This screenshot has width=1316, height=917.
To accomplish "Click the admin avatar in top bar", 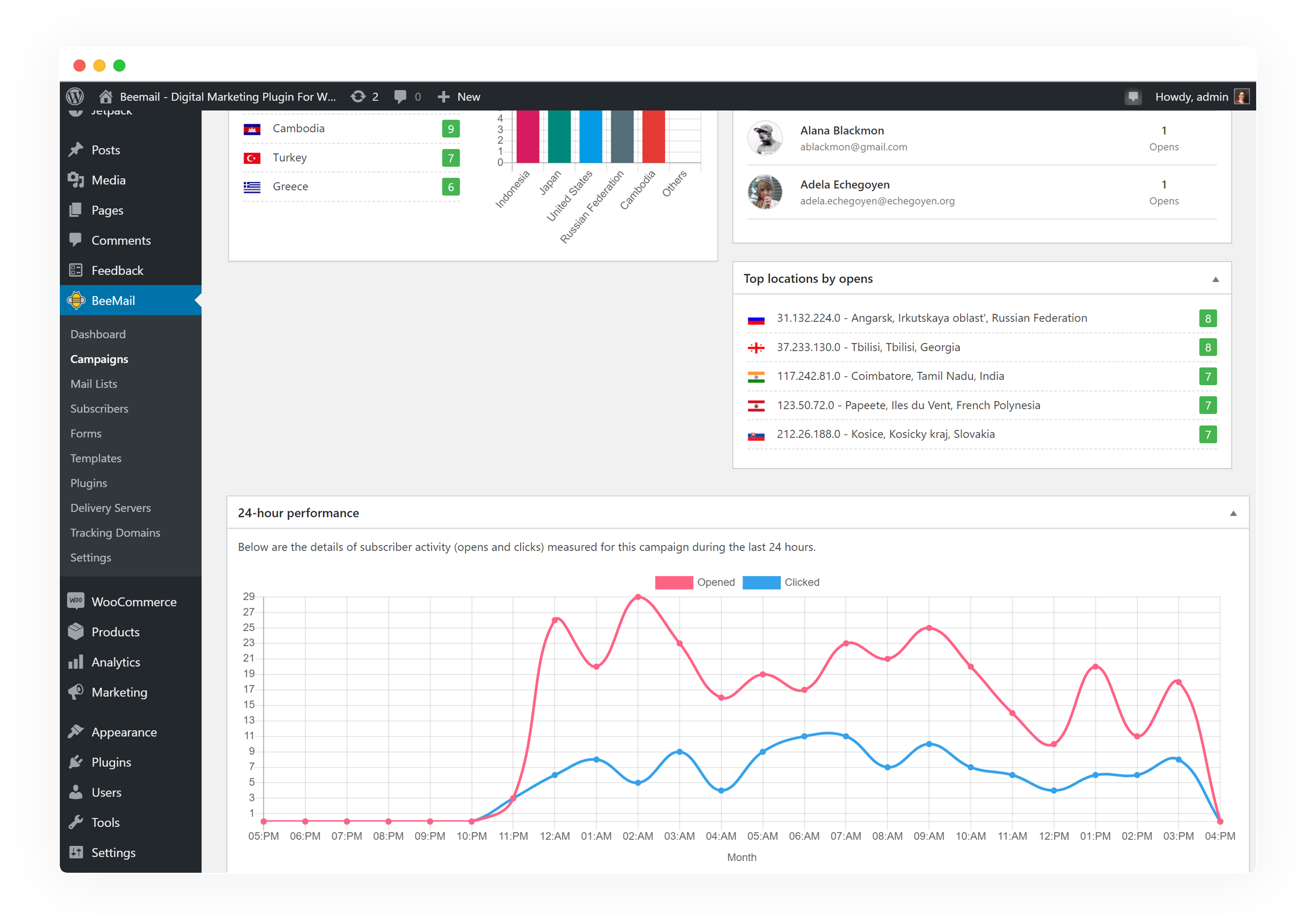I will (1241, 96).
